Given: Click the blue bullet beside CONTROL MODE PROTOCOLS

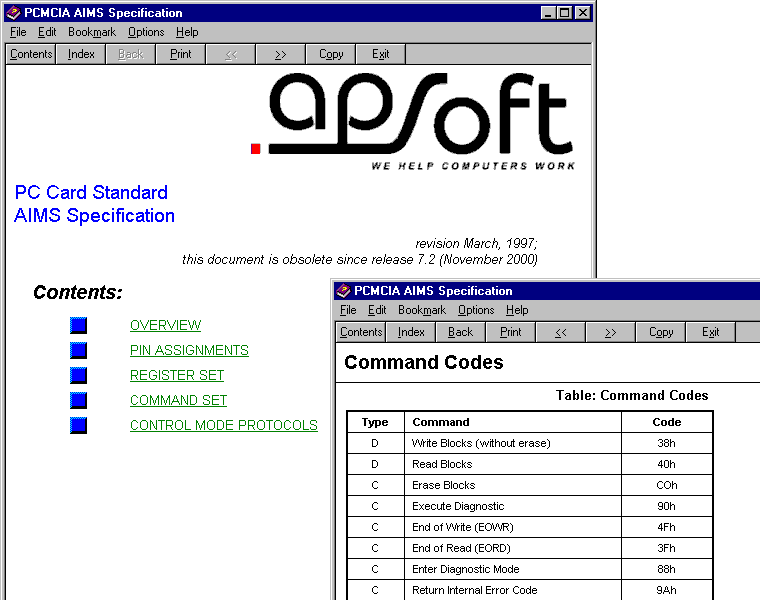Looking at the screenshot, I should pyautogui.click(x=79, y=426).
